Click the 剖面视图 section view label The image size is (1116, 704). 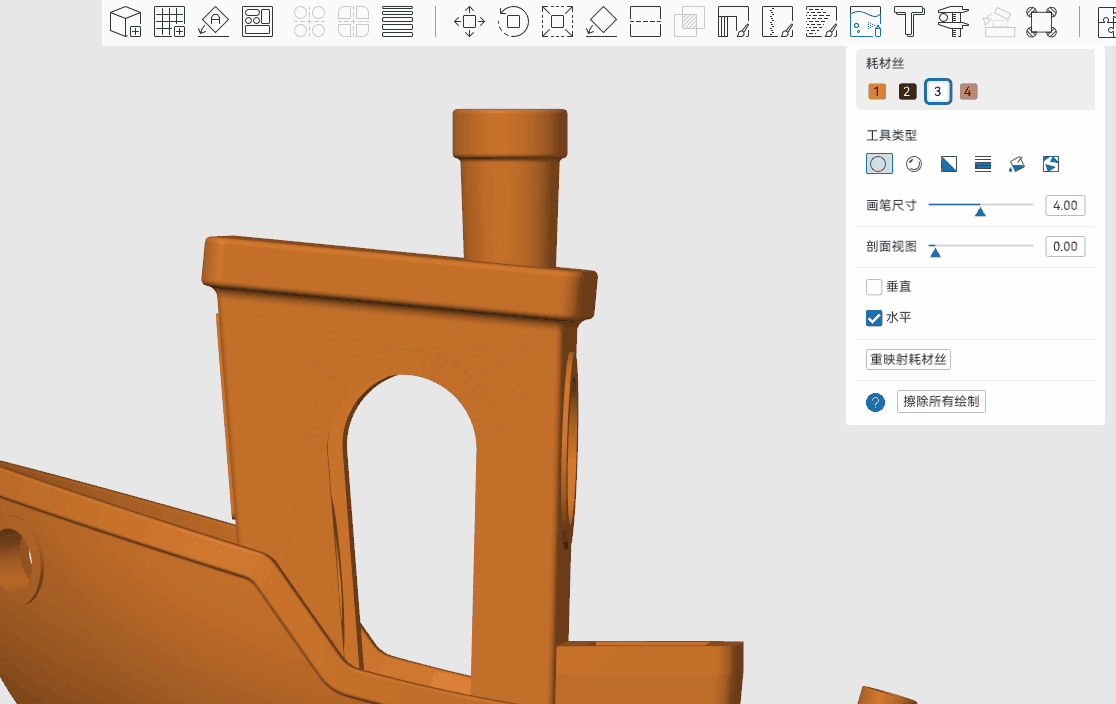click(891, 246)
